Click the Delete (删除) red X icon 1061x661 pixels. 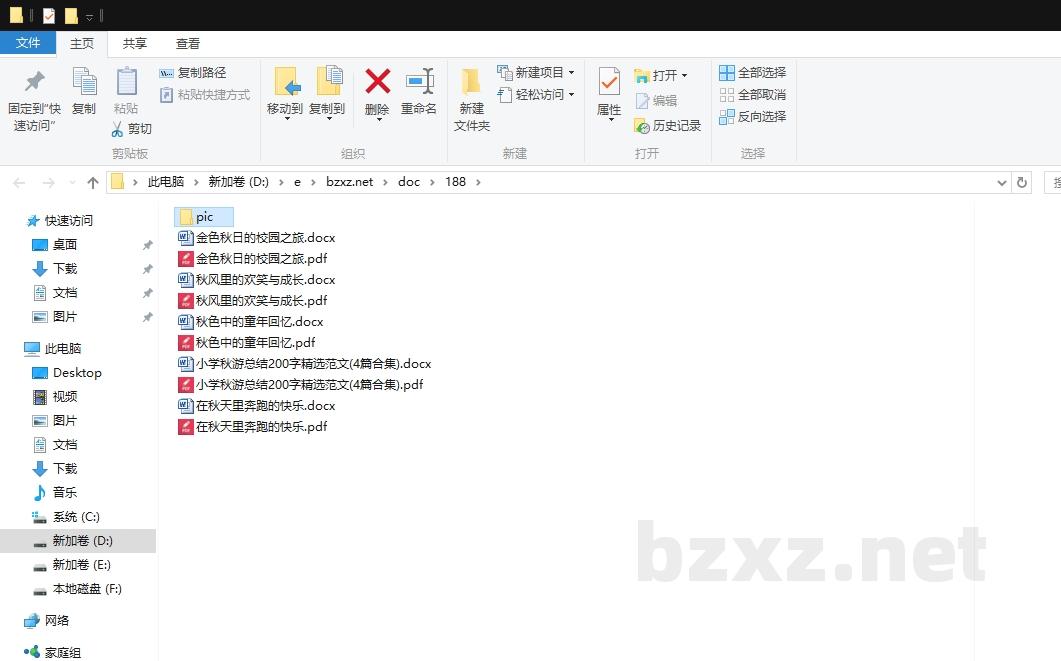click(377, 81)
